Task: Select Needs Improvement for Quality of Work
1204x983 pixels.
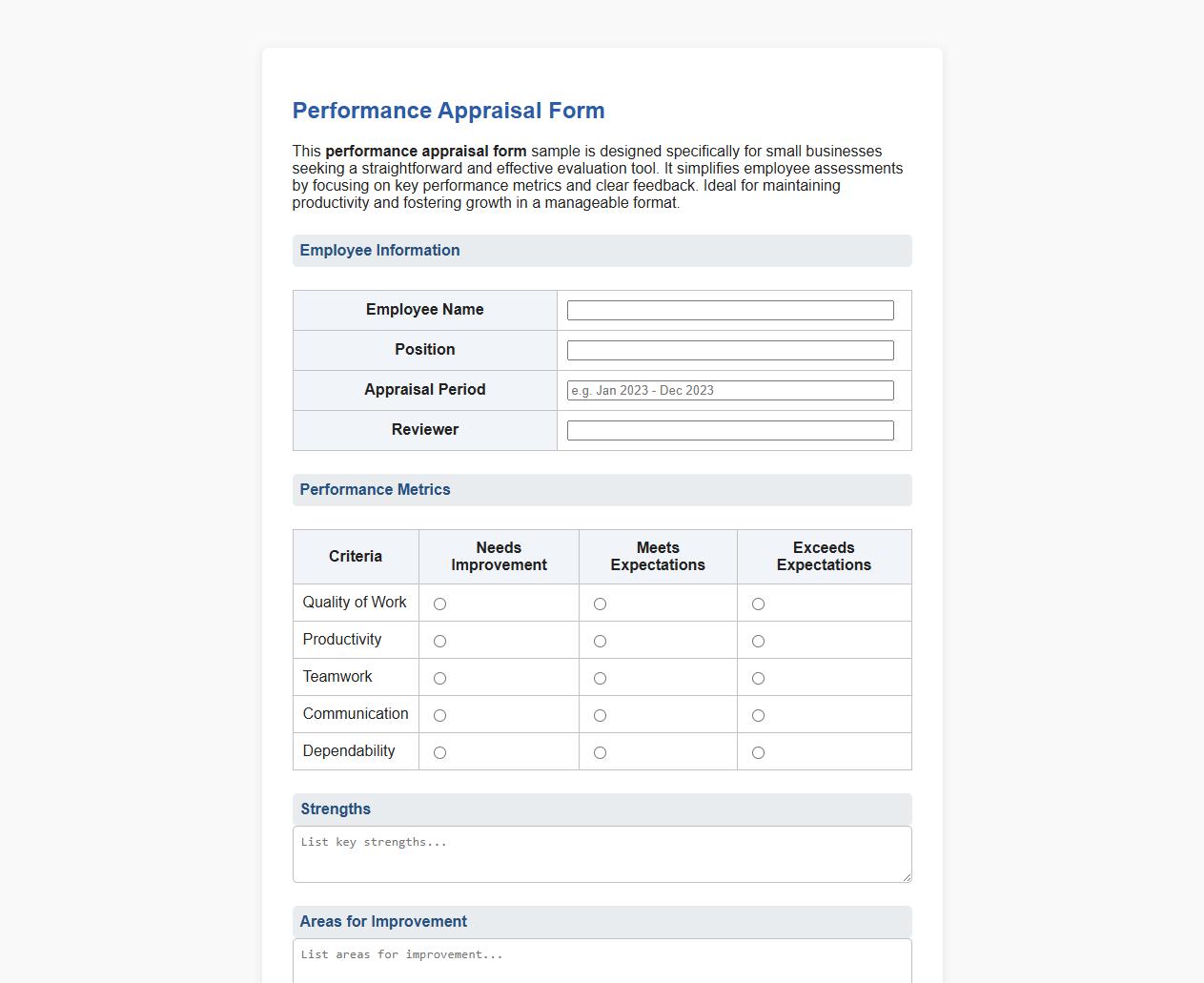Action: pyautogui.click(x=439, y=603)
